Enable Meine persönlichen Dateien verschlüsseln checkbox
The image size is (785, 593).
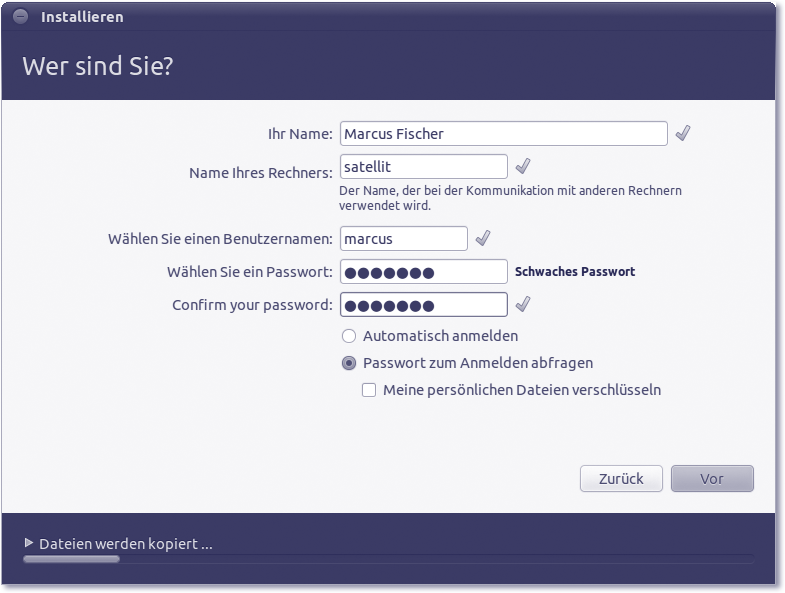[x=369, y=390]
